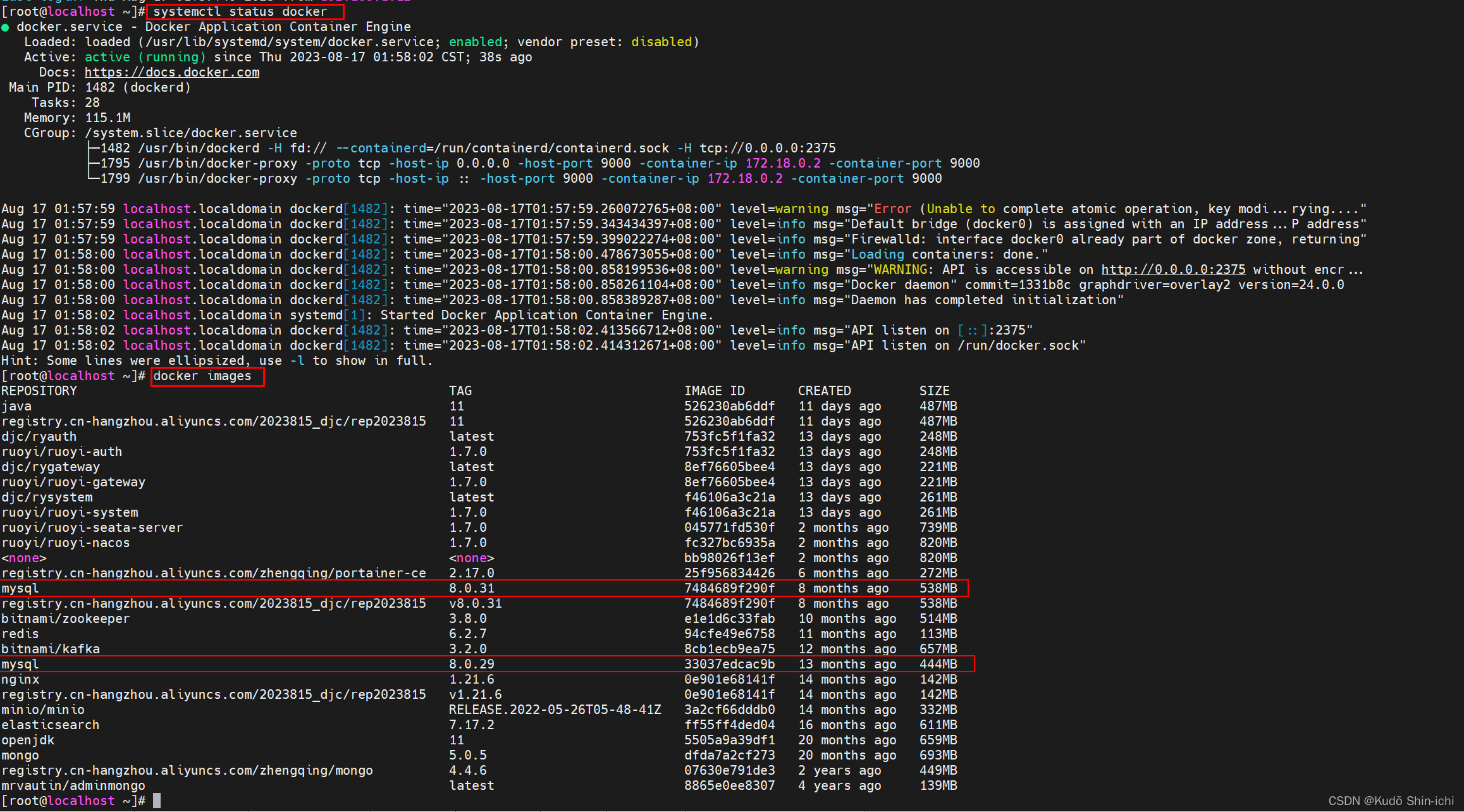Click the 'active (running)' status text
This screenshot has height=812, width=1464.
(x=145, y=57)
